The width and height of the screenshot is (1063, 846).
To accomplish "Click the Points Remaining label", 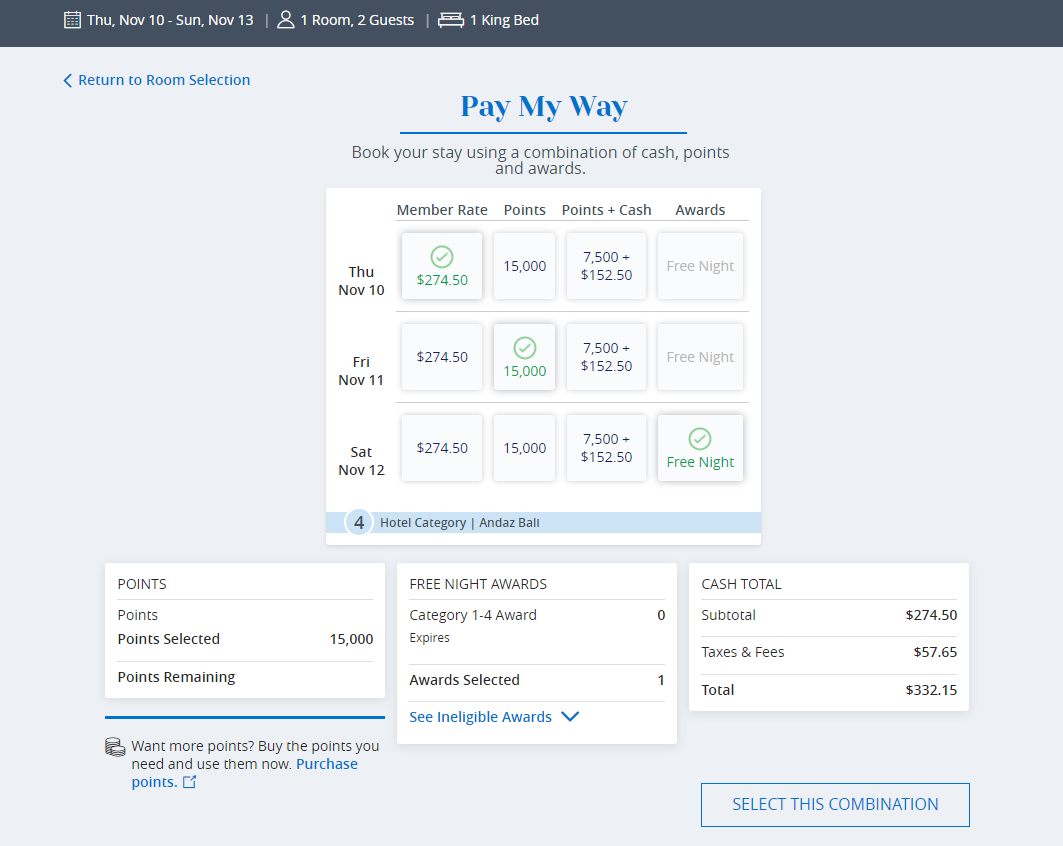I will pyautogui.click(x=176, y=677).
